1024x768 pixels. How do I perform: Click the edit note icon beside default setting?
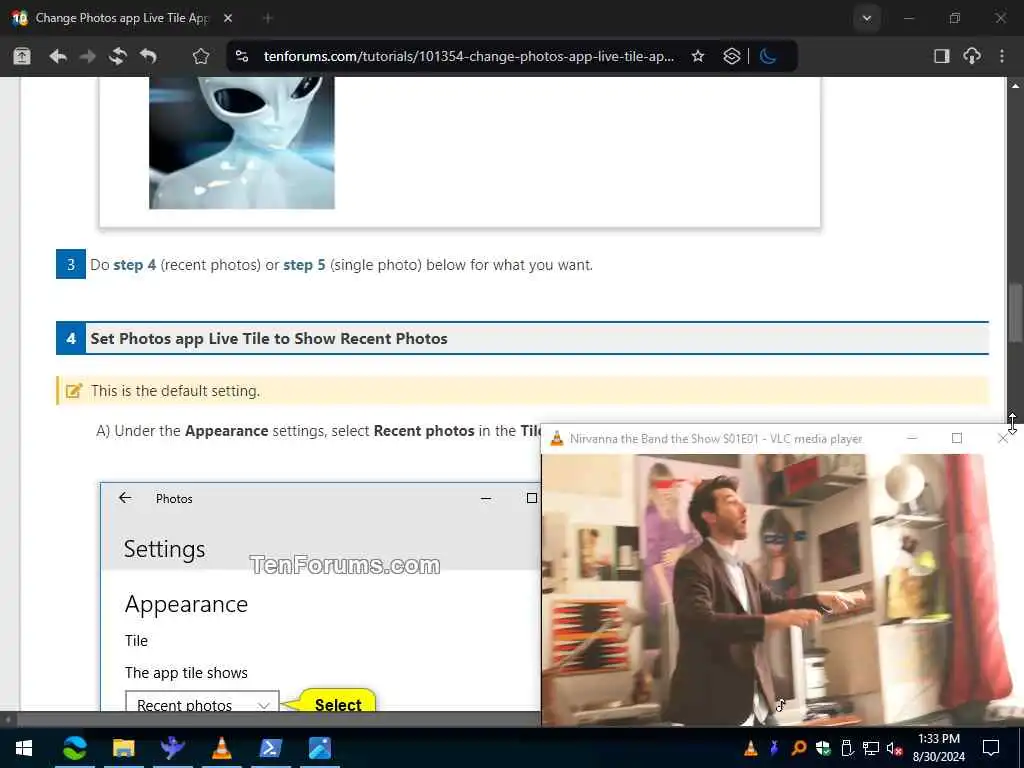coord(74,391)
